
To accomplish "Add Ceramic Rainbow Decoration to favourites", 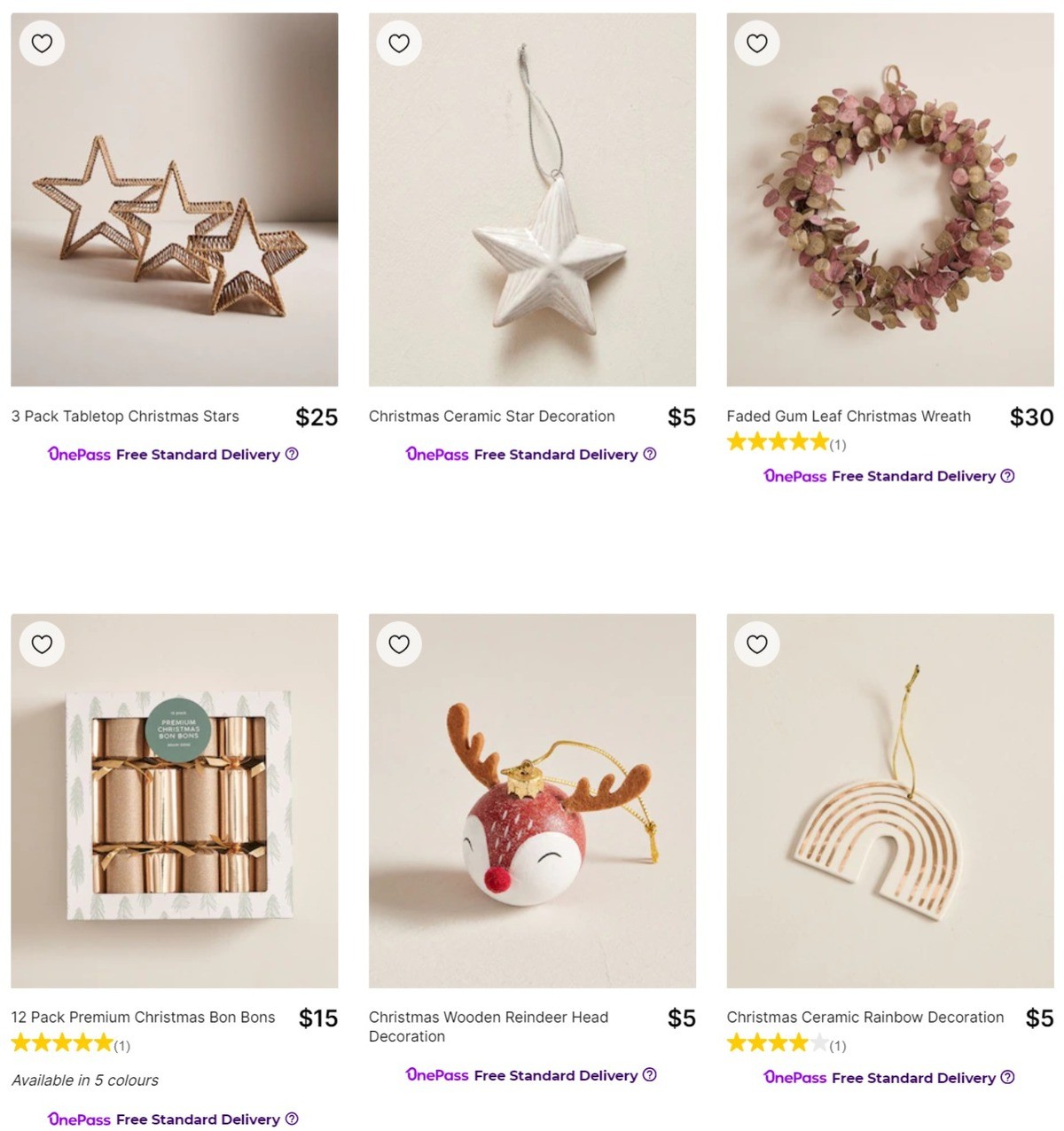I will [x=756, y=643].
